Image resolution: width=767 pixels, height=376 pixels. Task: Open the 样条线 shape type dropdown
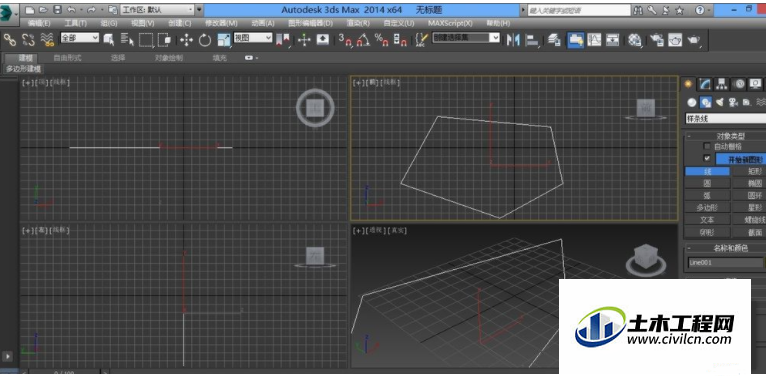[x=725, y=118]
